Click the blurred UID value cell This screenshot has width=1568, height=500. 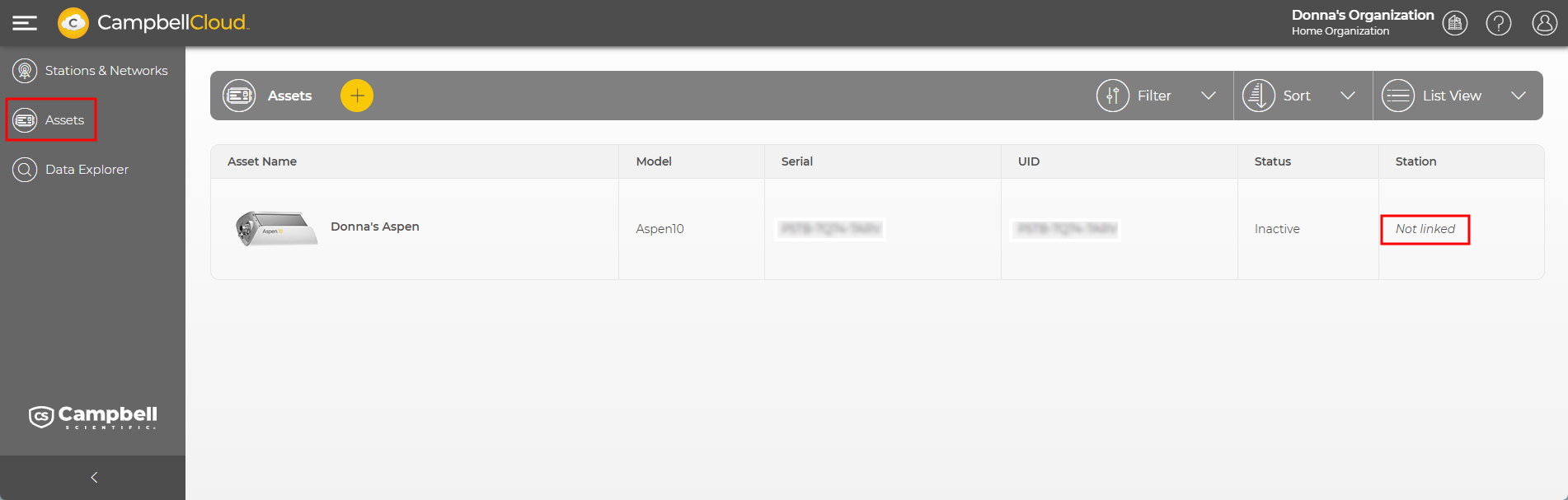[x=1067, y=229]
